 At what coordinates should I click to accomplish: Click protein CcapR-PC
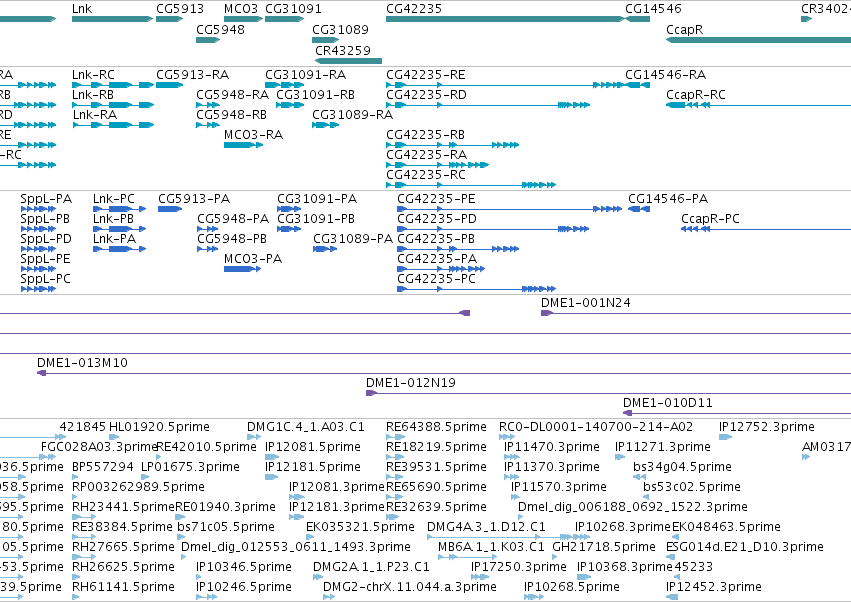point(710,219)
